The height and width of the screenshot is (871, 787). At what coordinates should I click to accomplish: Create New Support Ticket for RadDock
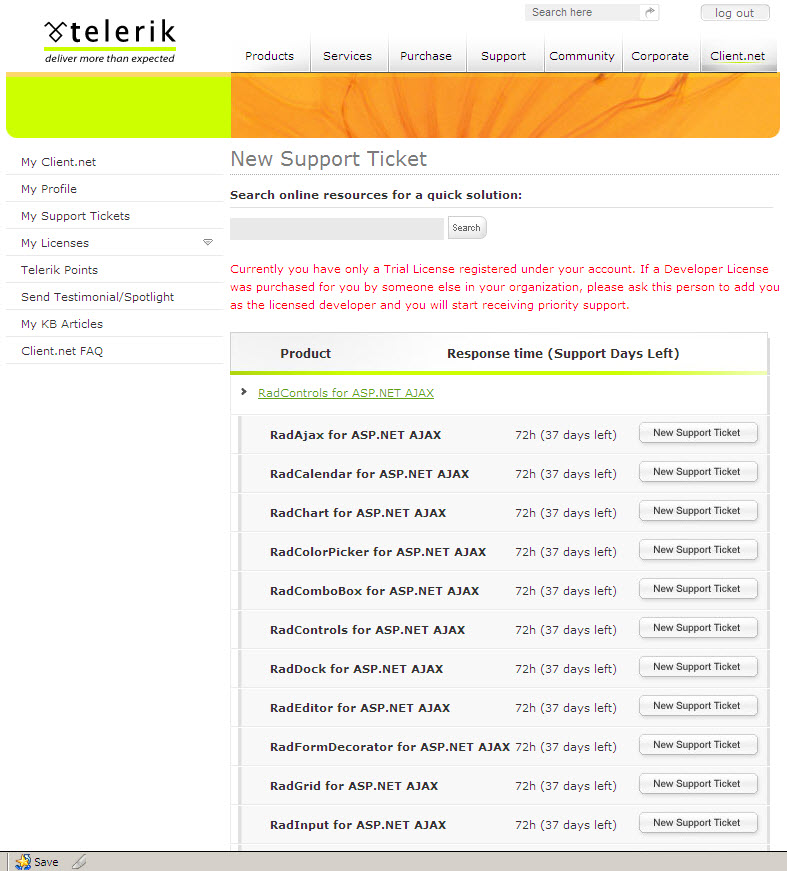point(698,667)
